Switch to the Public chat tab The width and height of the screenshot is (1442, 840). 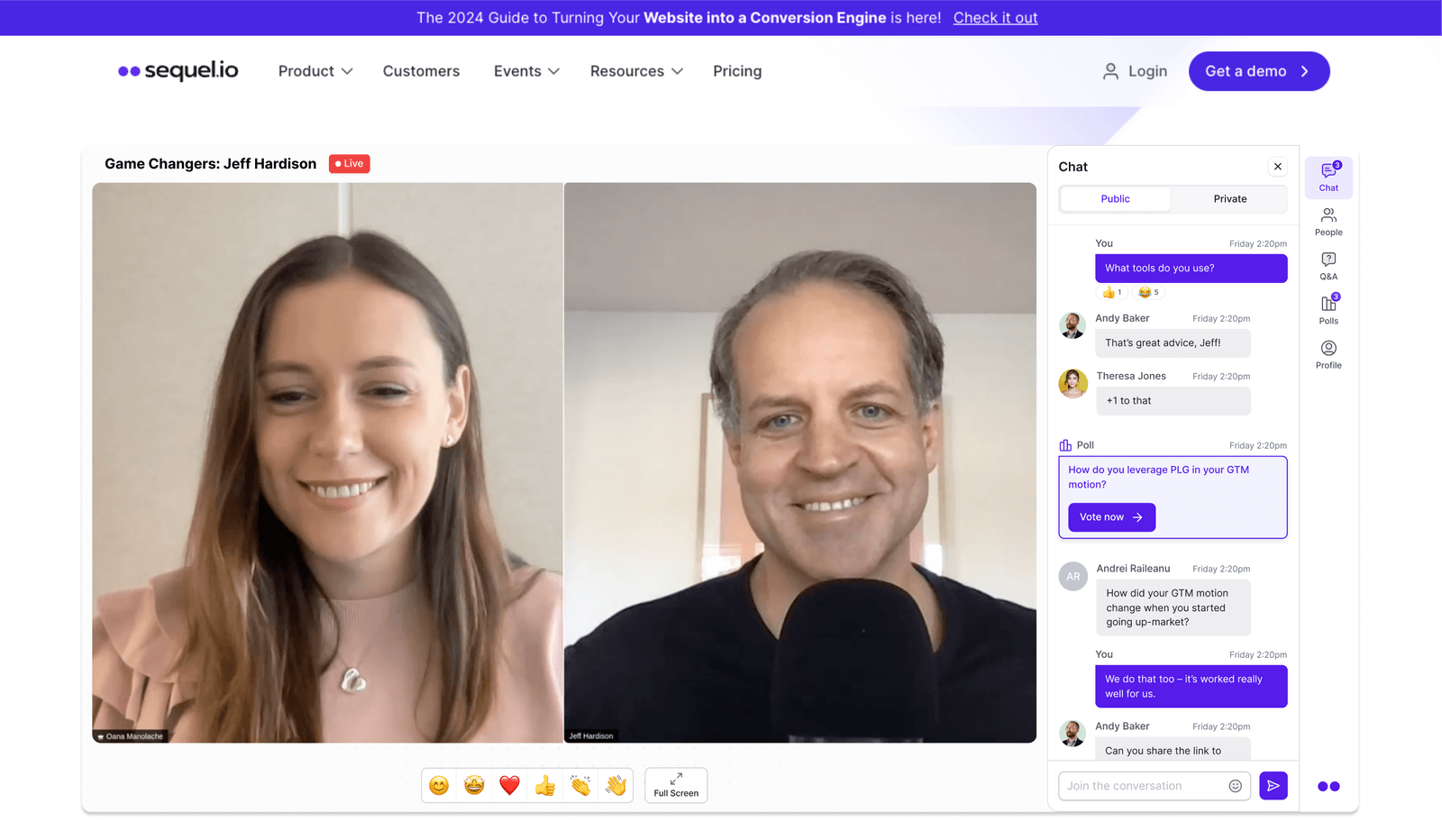point(1115,199)
